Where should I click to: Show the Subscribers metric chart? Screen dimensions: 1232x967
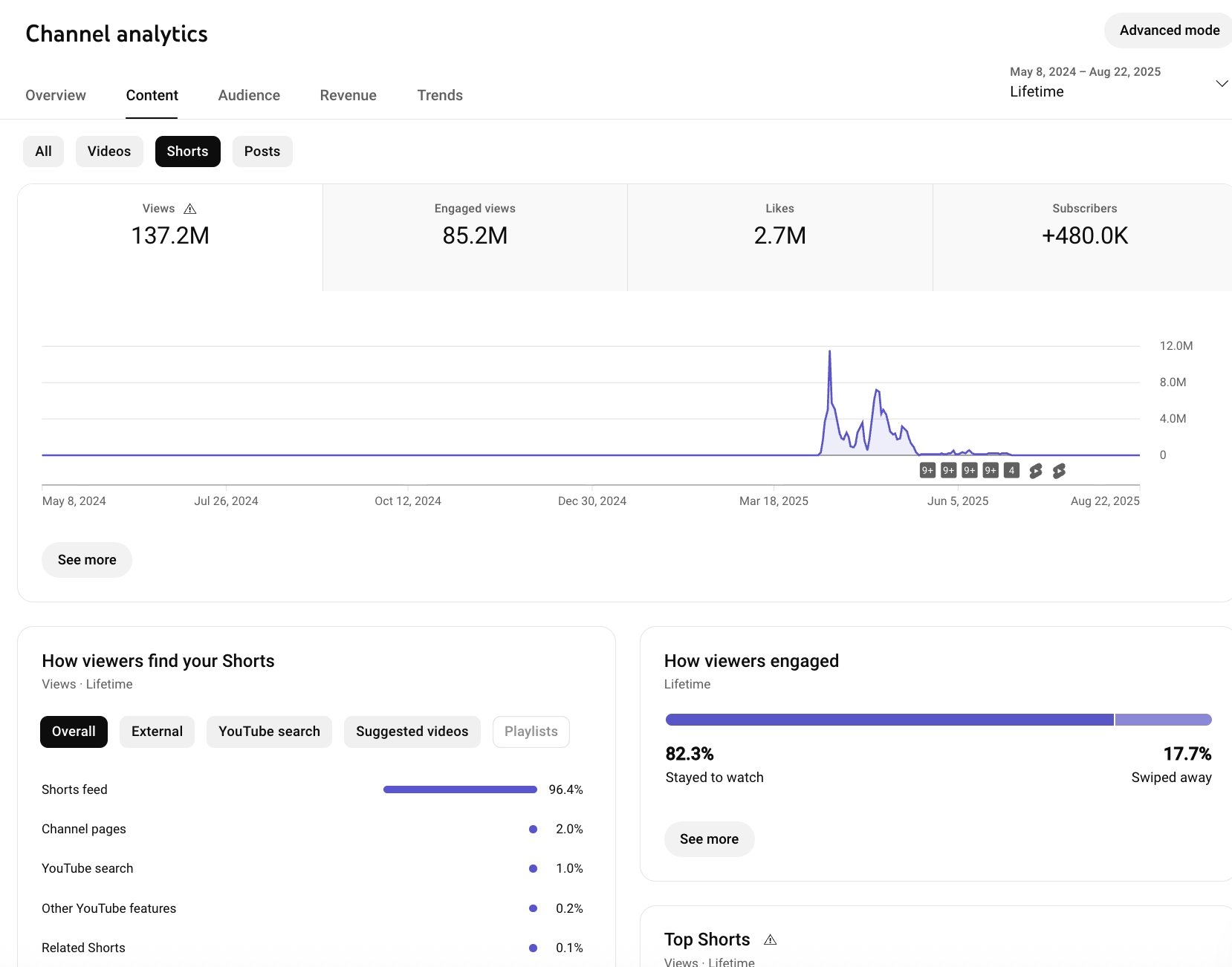pos(1083,238)
